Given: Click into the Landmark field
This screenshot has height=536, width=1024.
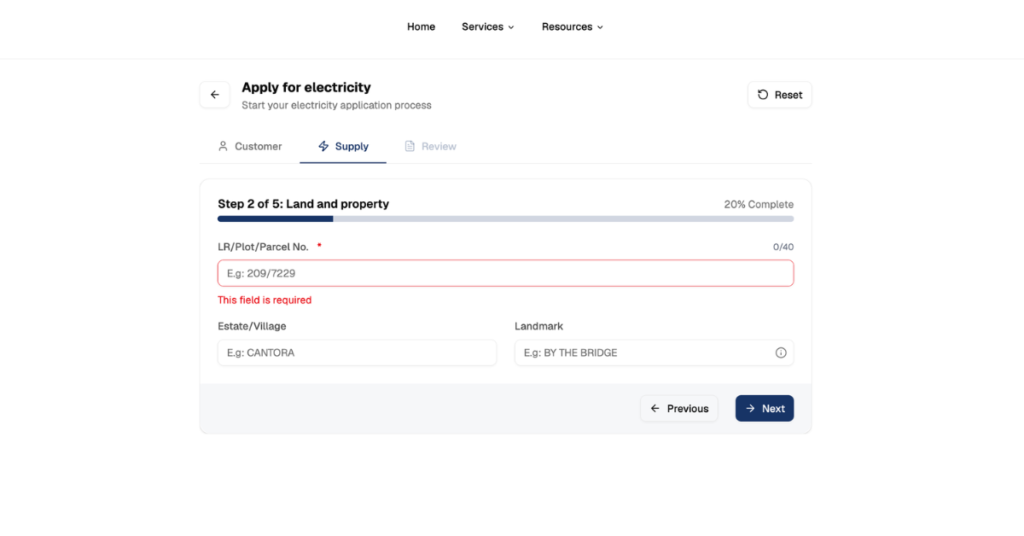Looking at the screenshot, I should [x=654, y=353].
